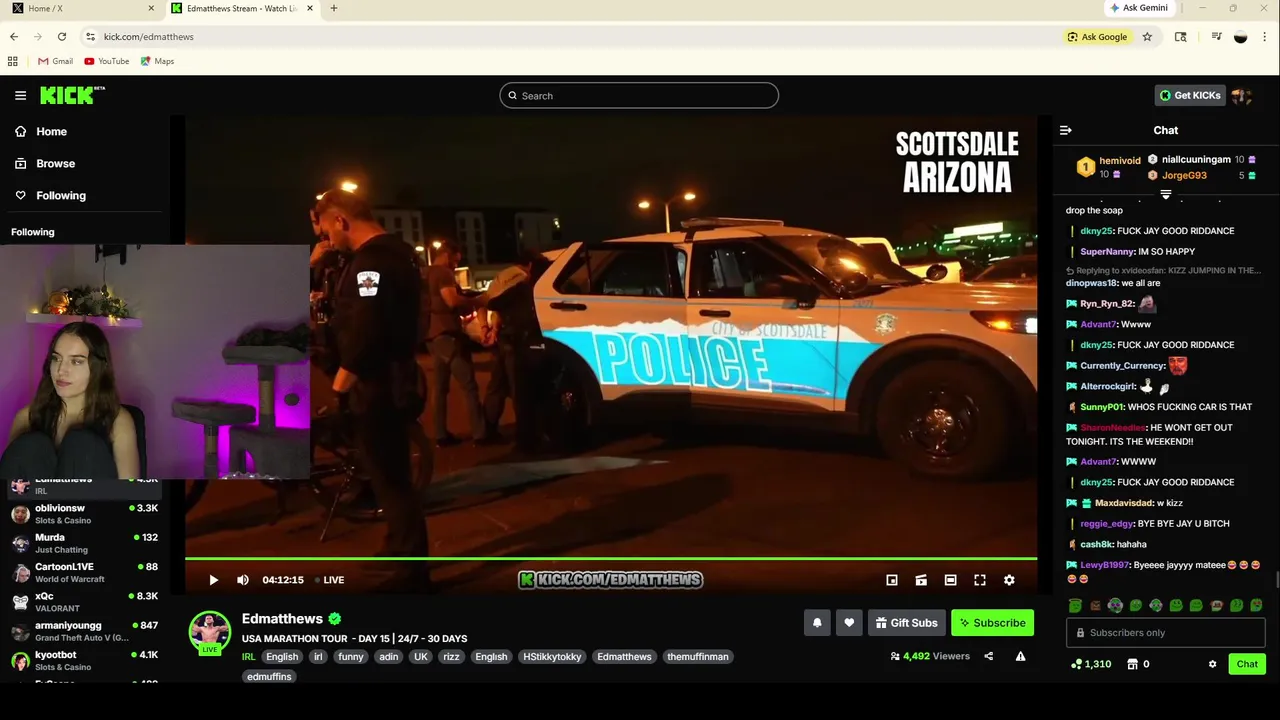Reload the page in browser
Screen dimensions: 1280x720
click(x=62, y=37)
